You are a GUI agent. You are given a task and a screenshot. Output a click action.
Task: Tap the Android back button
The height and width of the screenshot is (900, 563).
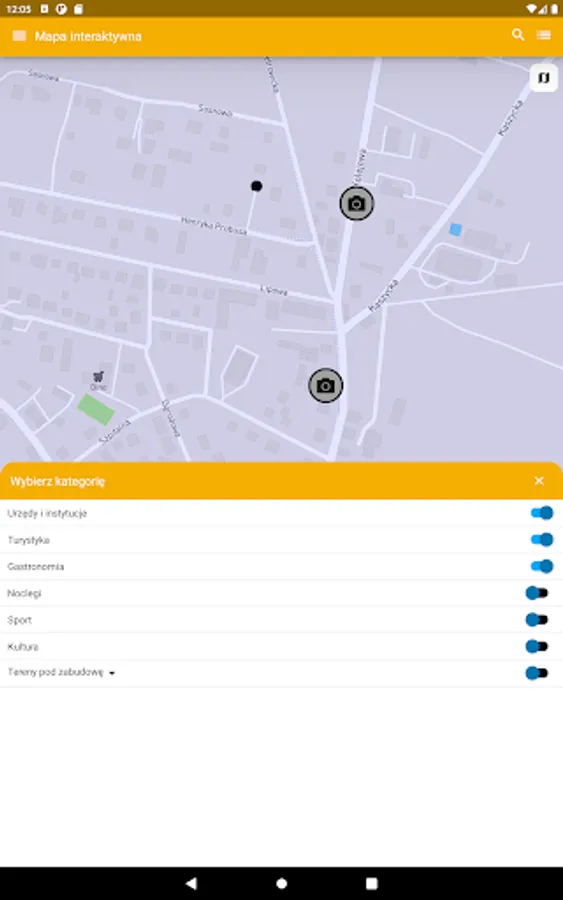click(191, 883)
